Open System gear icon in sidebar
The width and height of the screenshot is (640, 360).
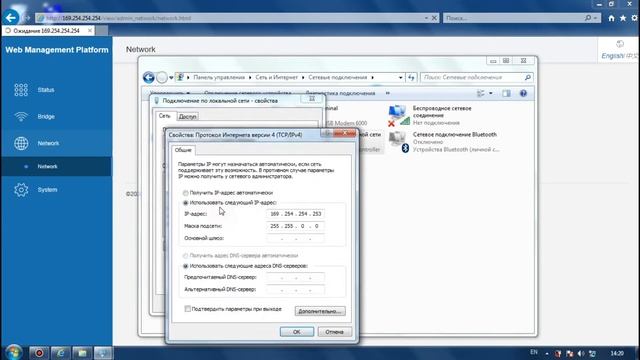(21, 190)
